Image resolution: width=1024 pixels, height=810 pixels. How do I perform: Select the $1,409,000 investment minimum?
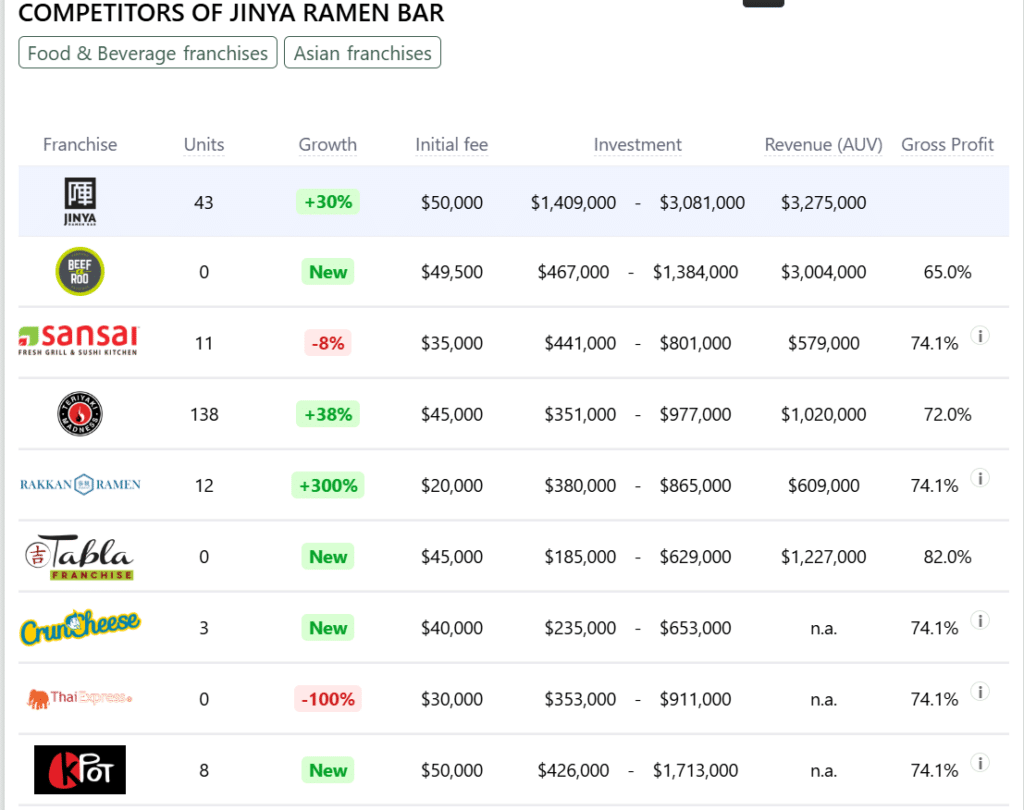[573, 202]
